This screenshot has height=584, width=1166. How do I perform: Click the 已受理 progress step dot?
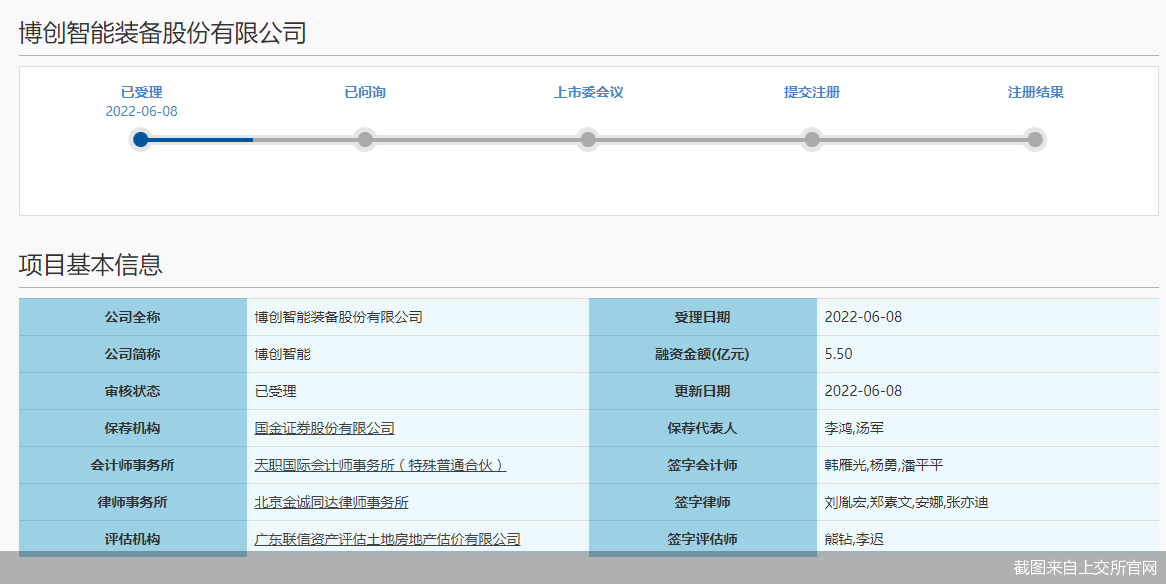click(x=141, y=139)
